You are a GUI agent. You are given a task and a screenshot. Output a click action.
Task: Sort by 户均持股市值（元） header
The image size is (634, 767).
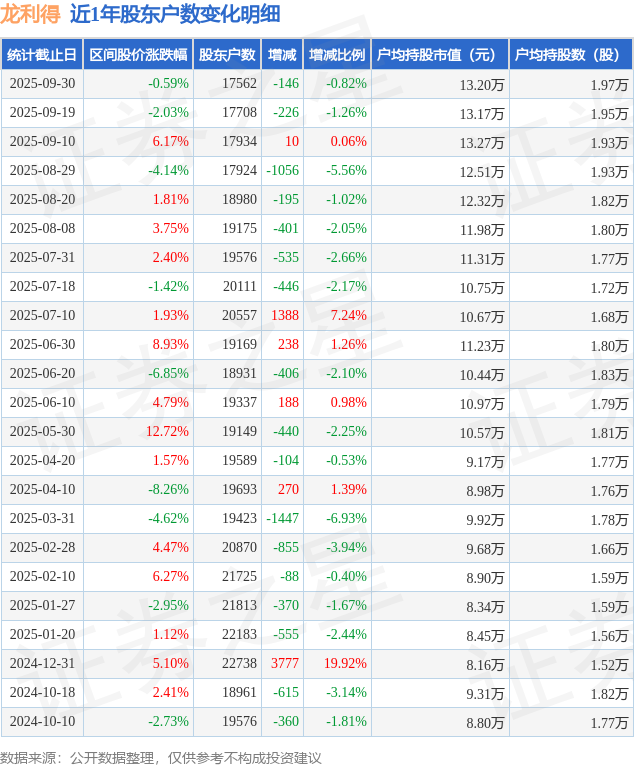pyautogui.click(x=439, y=55)
